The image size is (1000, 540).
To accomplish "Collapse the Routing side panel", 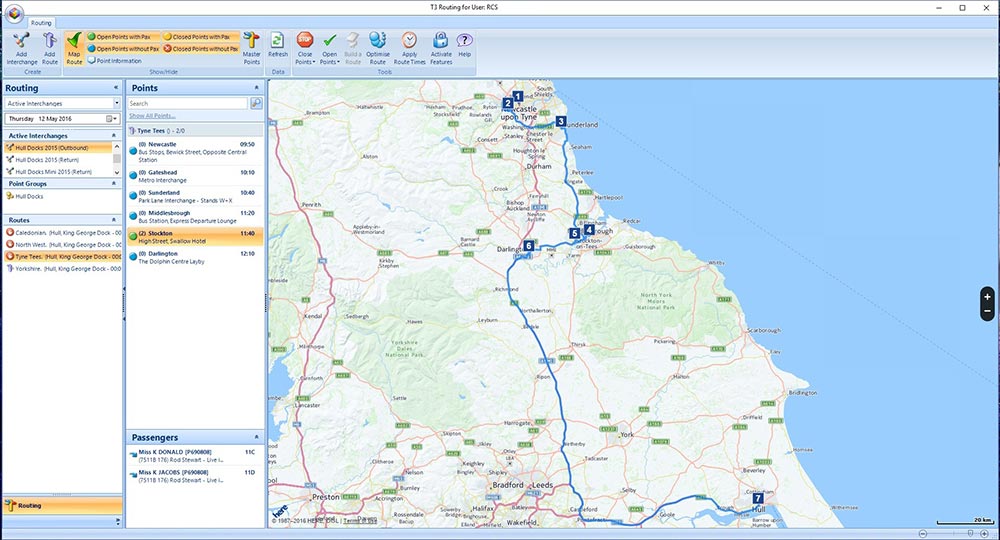I will (115, 88).
